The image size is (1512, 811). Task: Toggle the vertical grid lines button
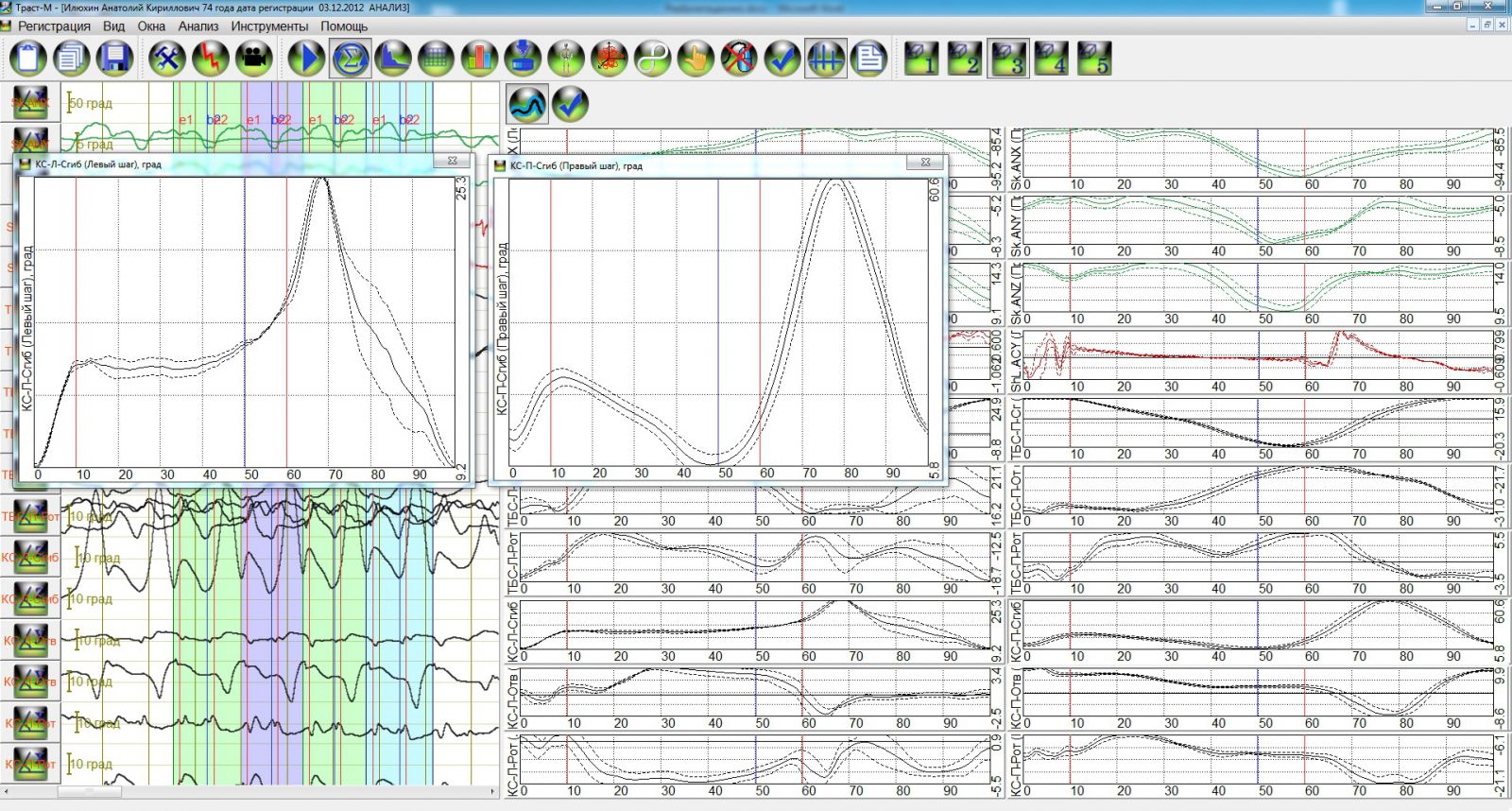coord(825,59)
